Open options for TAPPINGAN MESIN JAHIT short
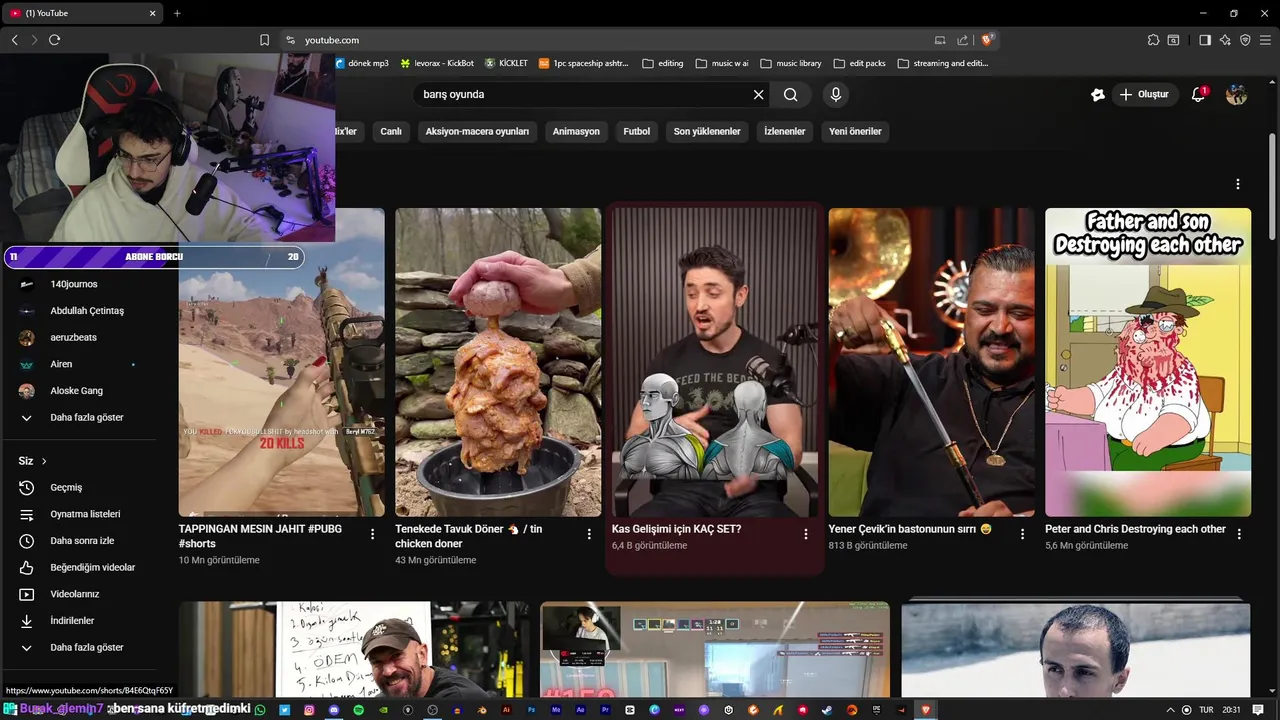Viewport: 1280px width, 720px height. [372, 534]
